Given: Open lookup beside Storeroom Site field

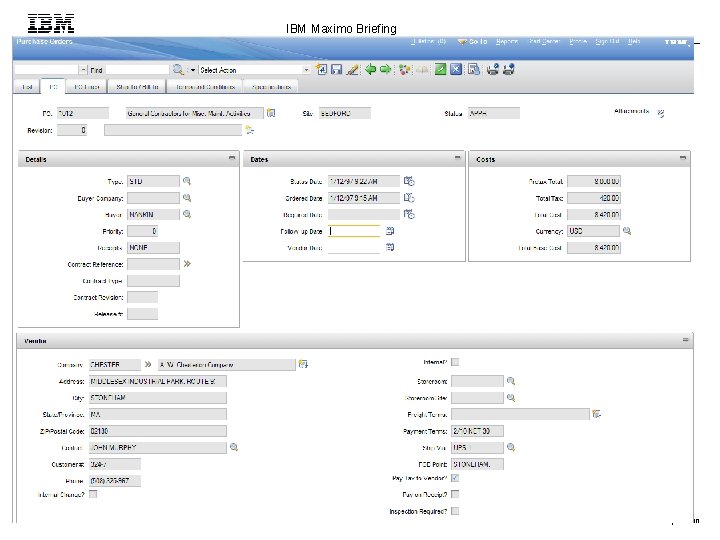Looking at the screenshot, I should point(511,398).
